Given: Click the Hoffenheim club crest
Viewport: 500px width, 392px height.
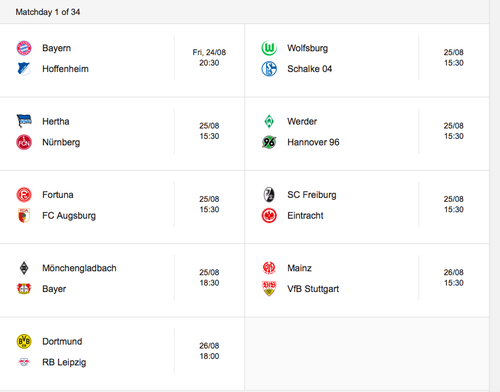Looking at the screenshot, I should point(24,69).
